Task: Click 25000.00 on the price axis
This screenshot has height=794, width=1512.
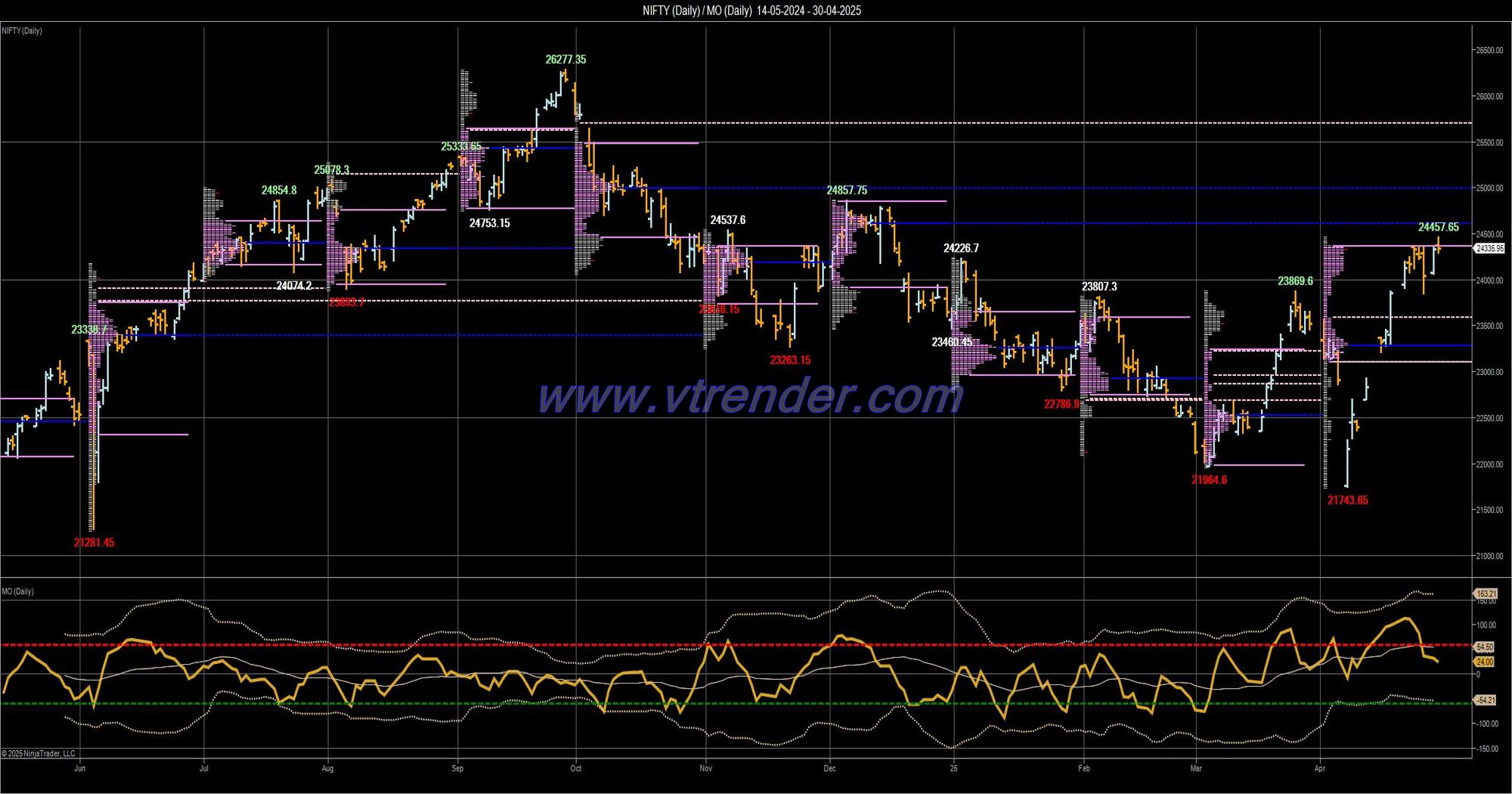Action: (1489, 188)
